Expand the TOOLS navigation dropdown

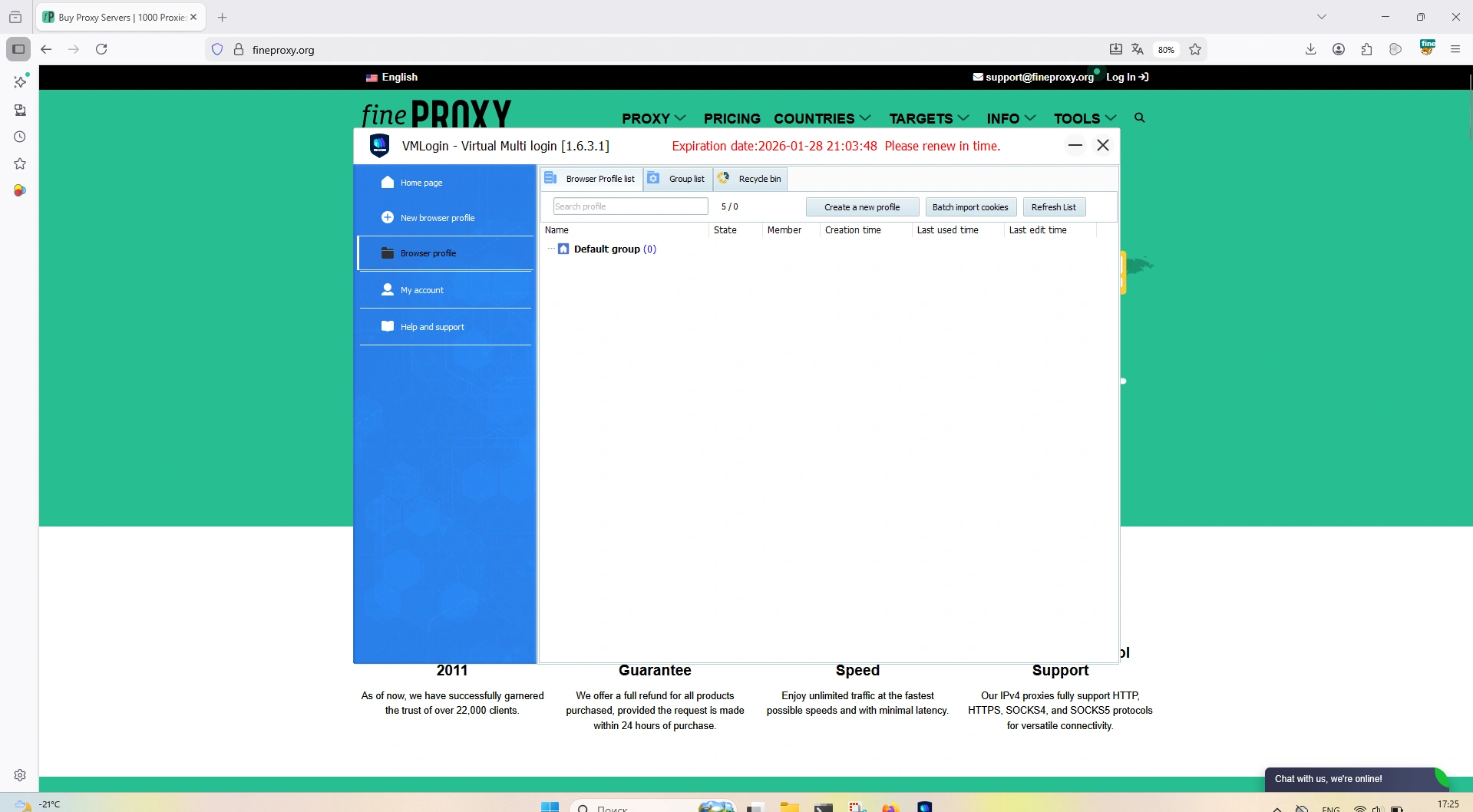pyautogui.click(x=1085, y=118)
